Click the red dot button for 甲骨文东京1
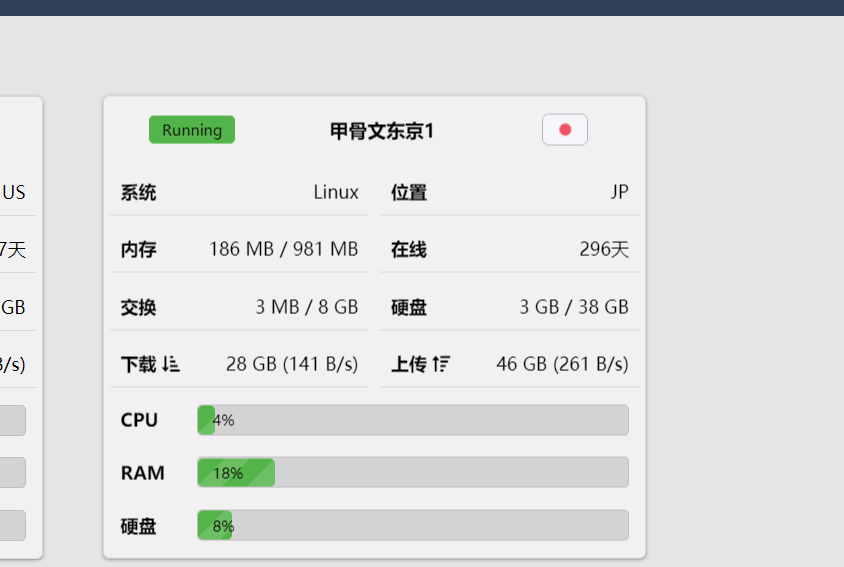Image resolution: width=844 pixels, height=567 pixels. [x=565, y=130]
